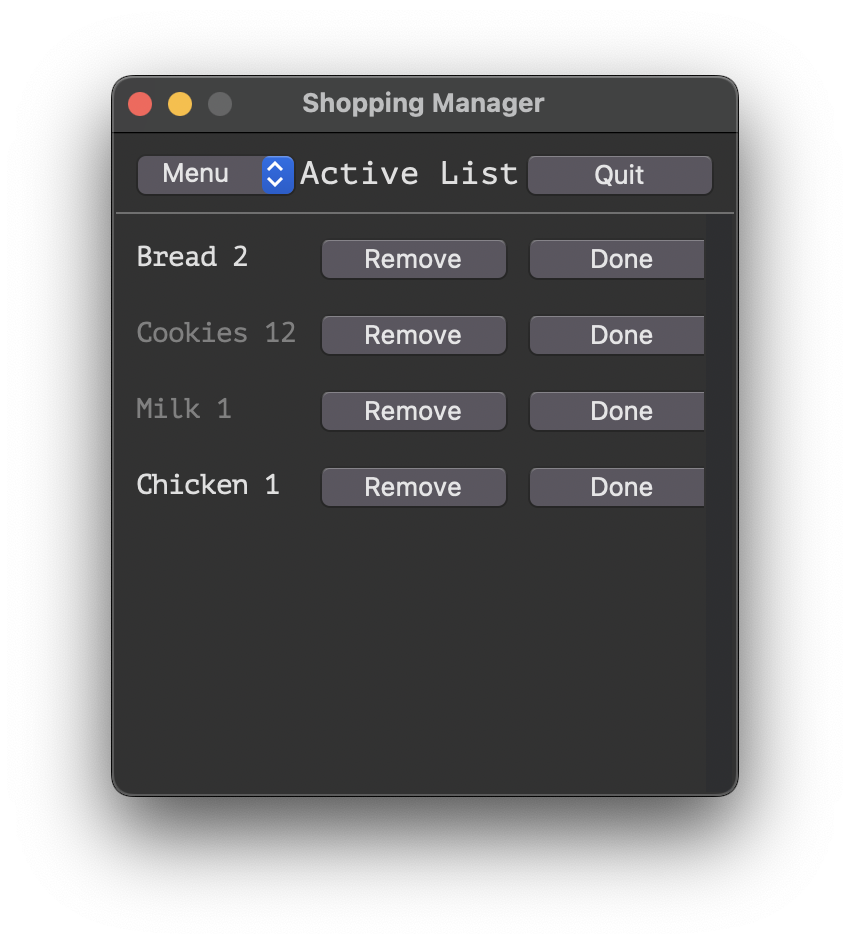Remove Milk from the list
Screen dimensions: 850x944
click(x=413, y=411)
